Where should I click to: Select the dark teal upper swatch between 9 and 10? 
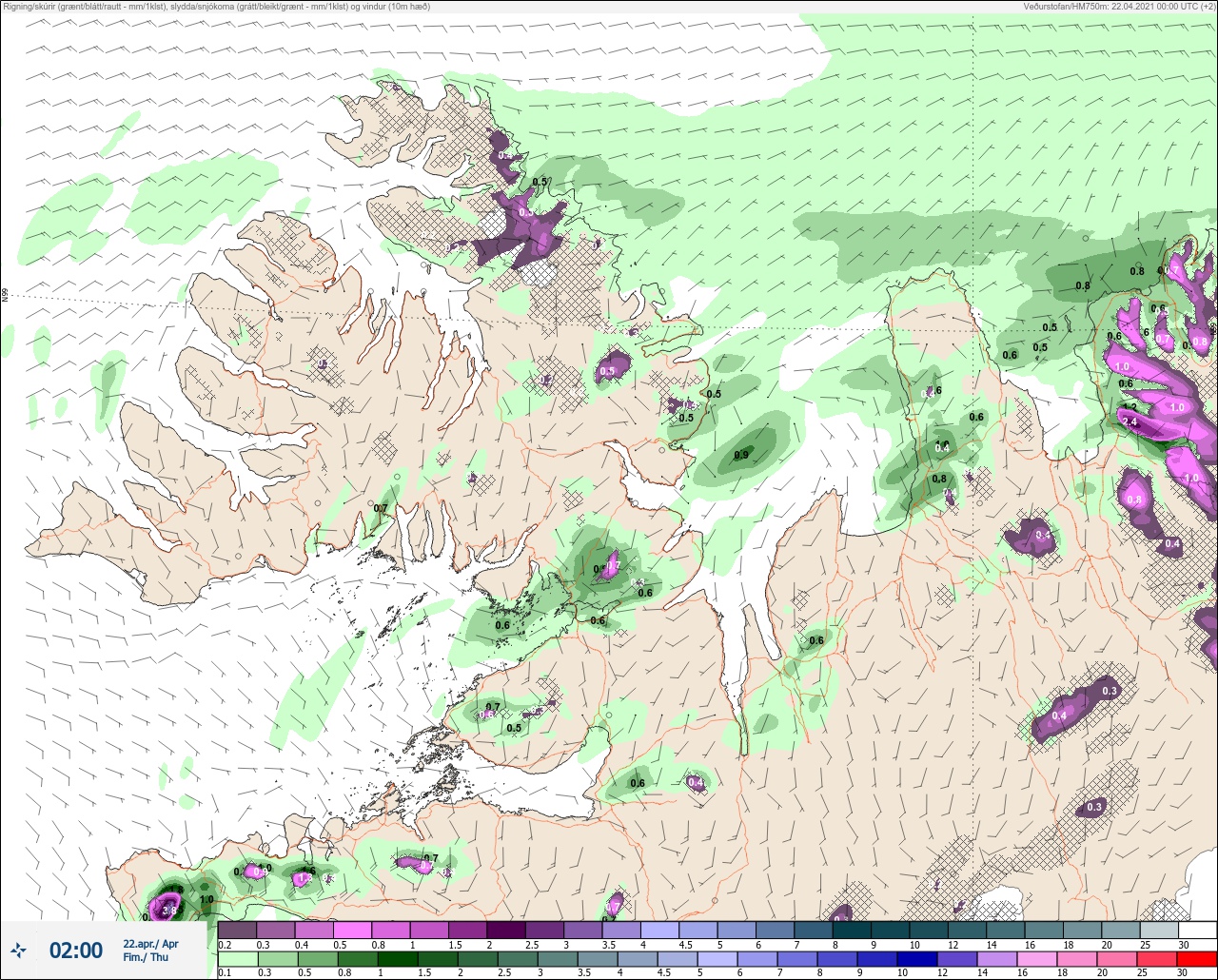click(890, 930)
